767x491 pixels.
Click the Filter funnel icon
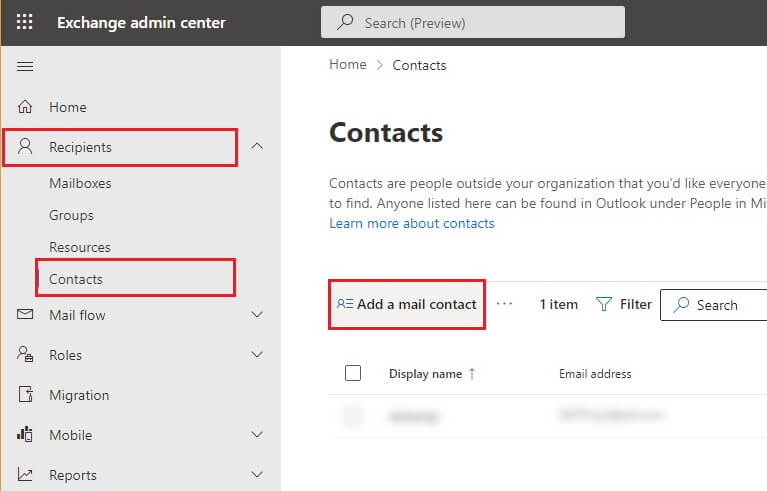pyautogui.click(x=604, y=305)
